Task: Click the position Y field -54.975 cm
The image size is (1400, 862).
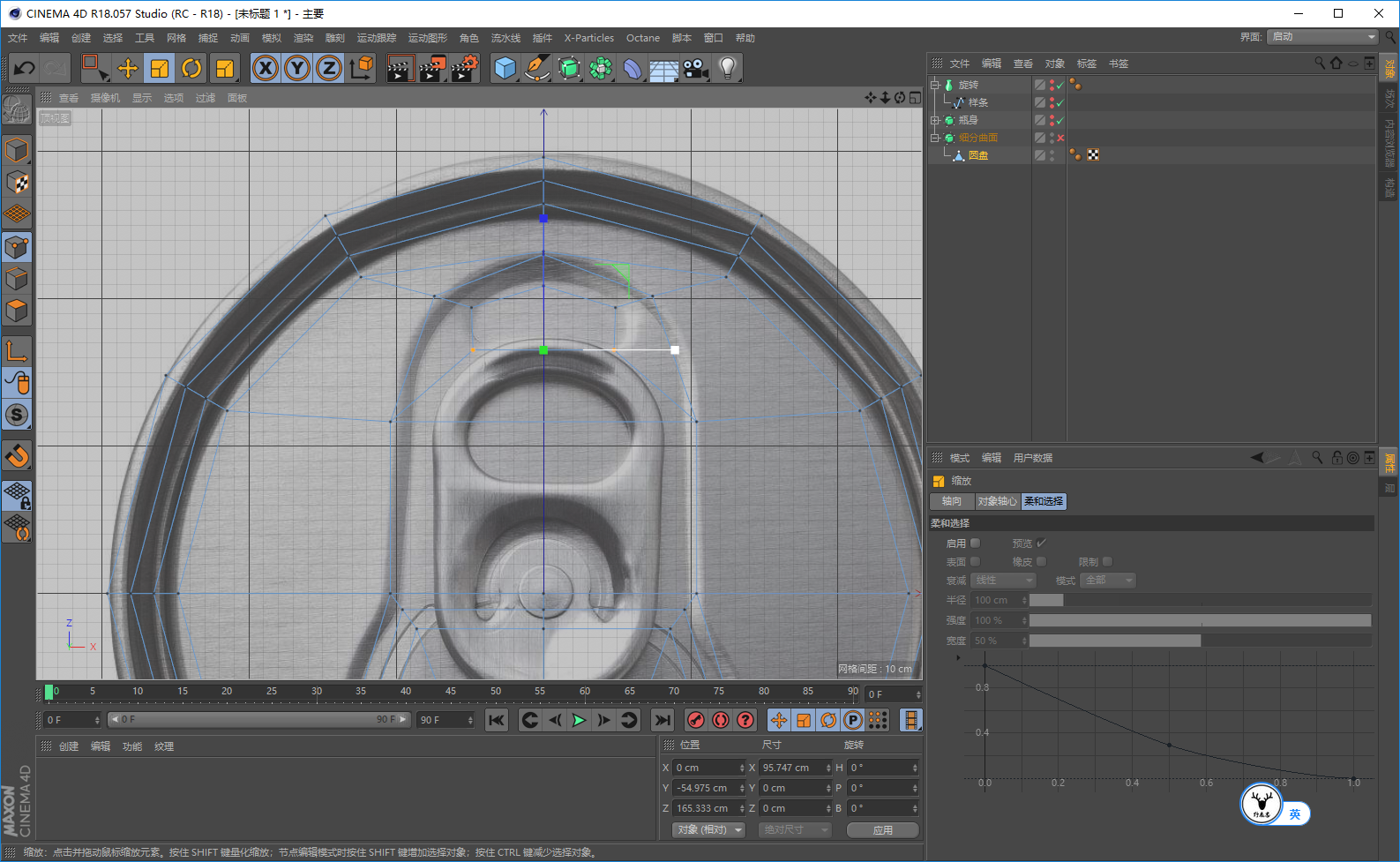Action: coord(709,788)
